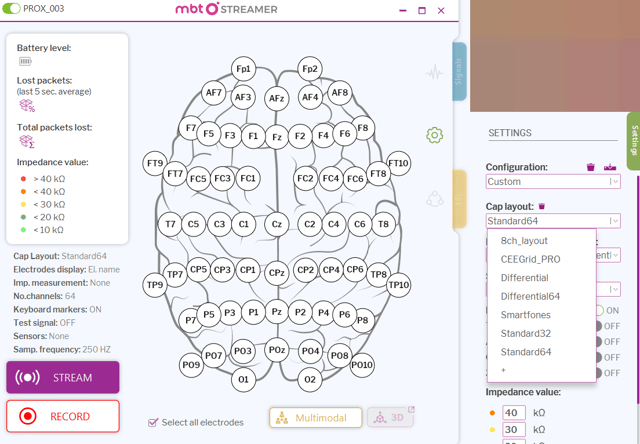Viewport: 640px width, 444px height.
Task: Uncheck Select all electrodes checkbox
Action: pyautogui.click(x=153, y=422)
